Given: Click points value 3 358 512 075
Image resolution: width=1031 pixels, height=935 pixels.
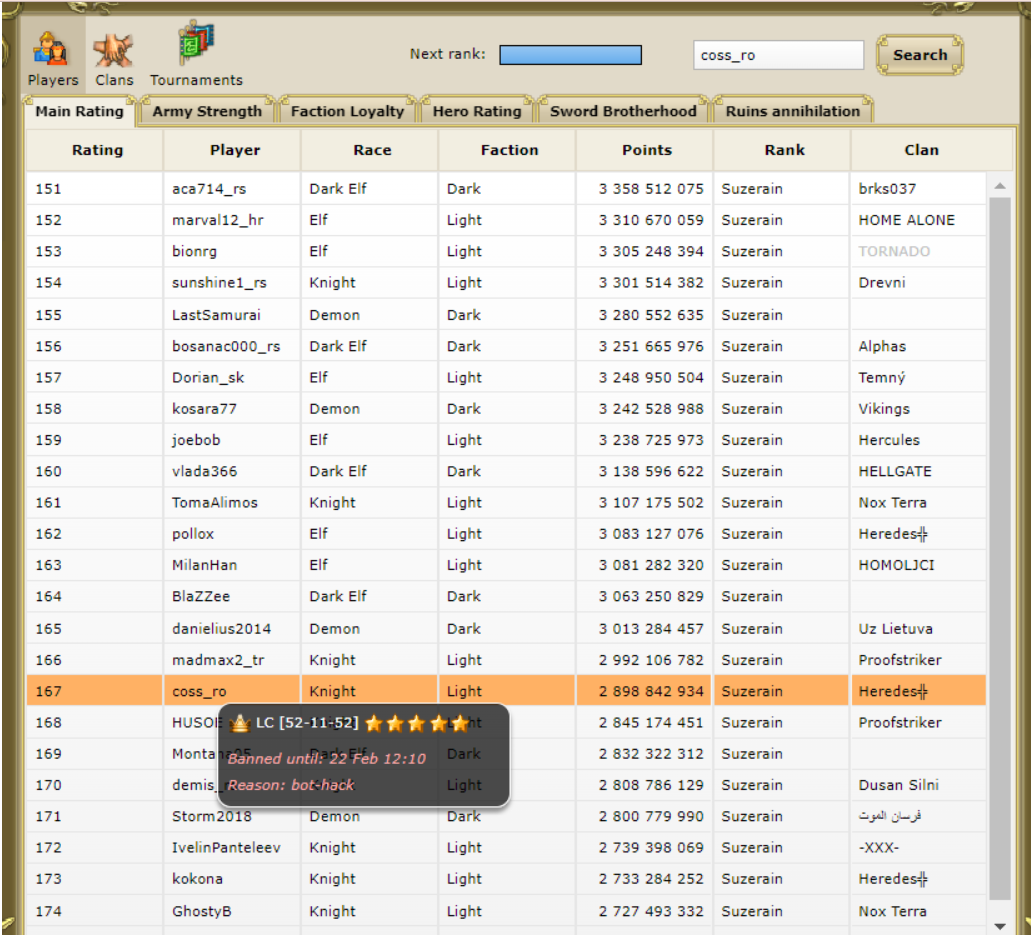Looking at the screenshot, I should click(x=651, y=189).
